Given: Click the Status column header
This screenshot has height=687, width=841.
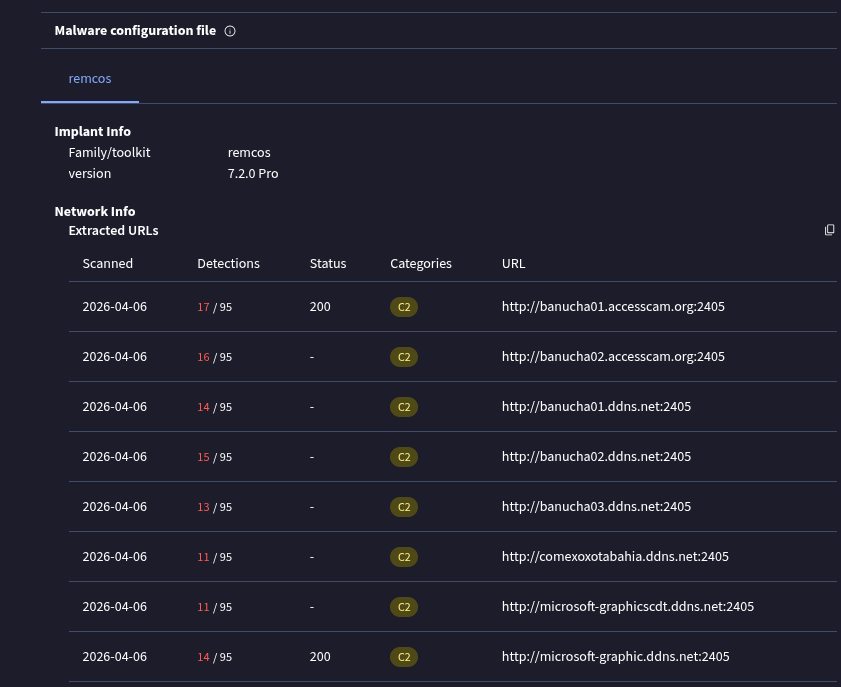Looking at the screenshot, I should click(328, 263).
